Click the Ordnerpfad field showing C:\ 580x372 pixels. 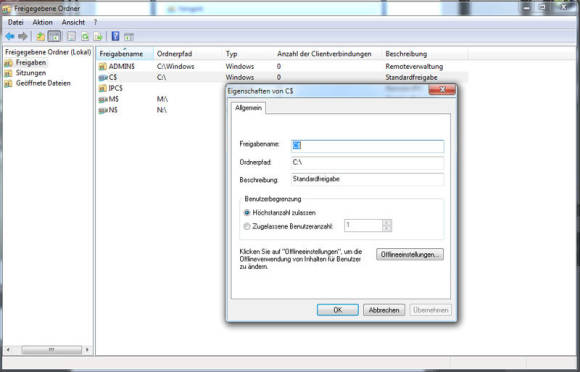[x=367, y=163]
